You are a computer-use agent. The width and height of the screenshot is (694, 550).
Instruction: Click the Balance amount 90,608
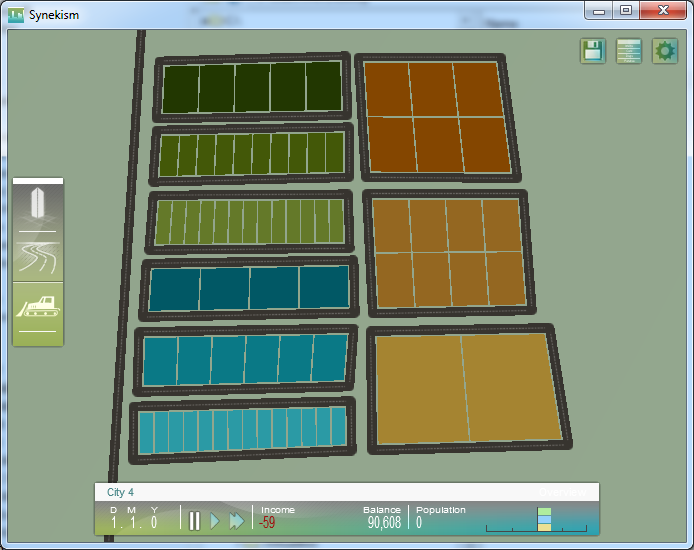tap(384, 523)
